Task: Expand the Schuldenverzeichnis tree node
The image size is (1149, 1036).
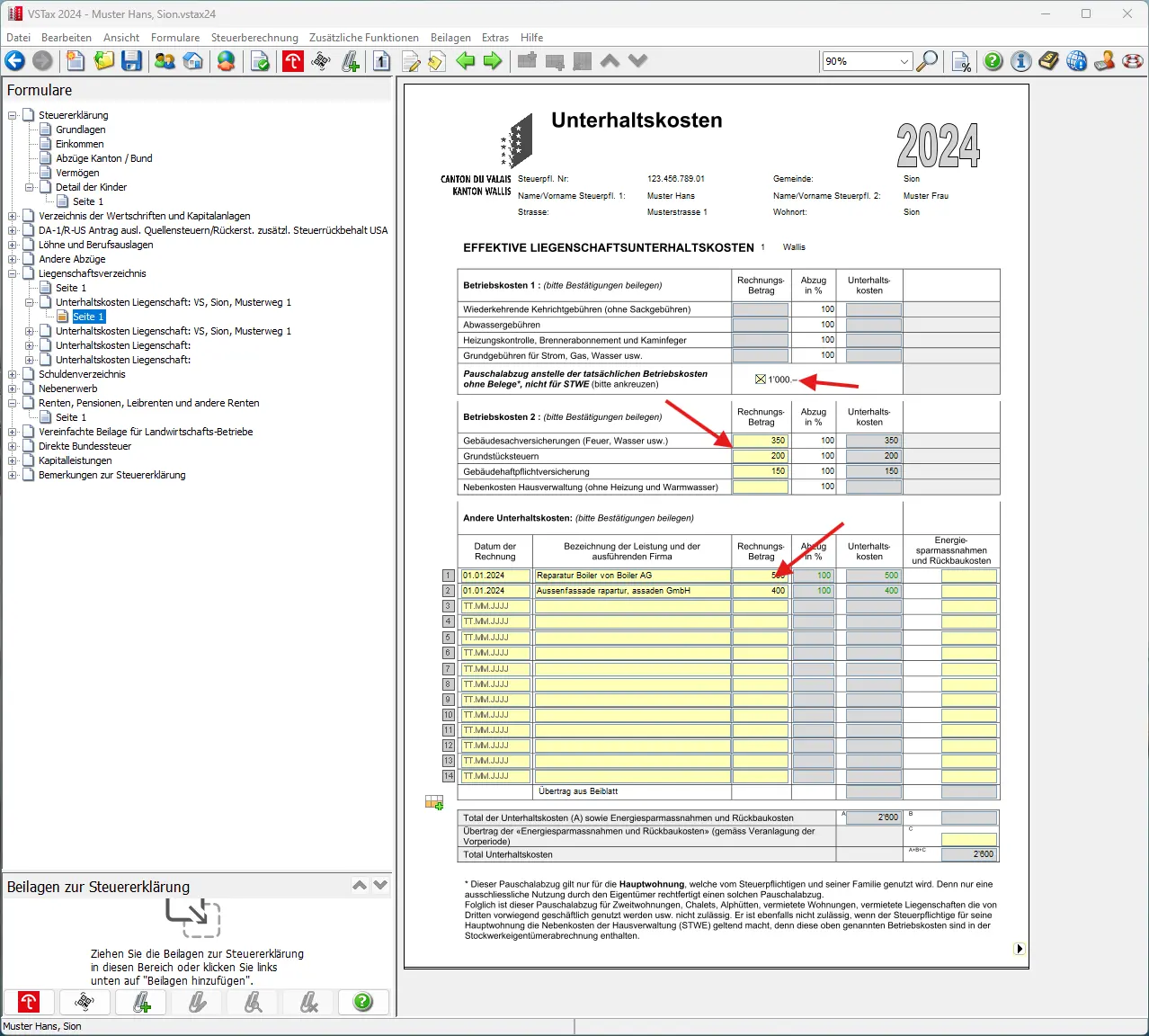Action: [x=13, y=374]
